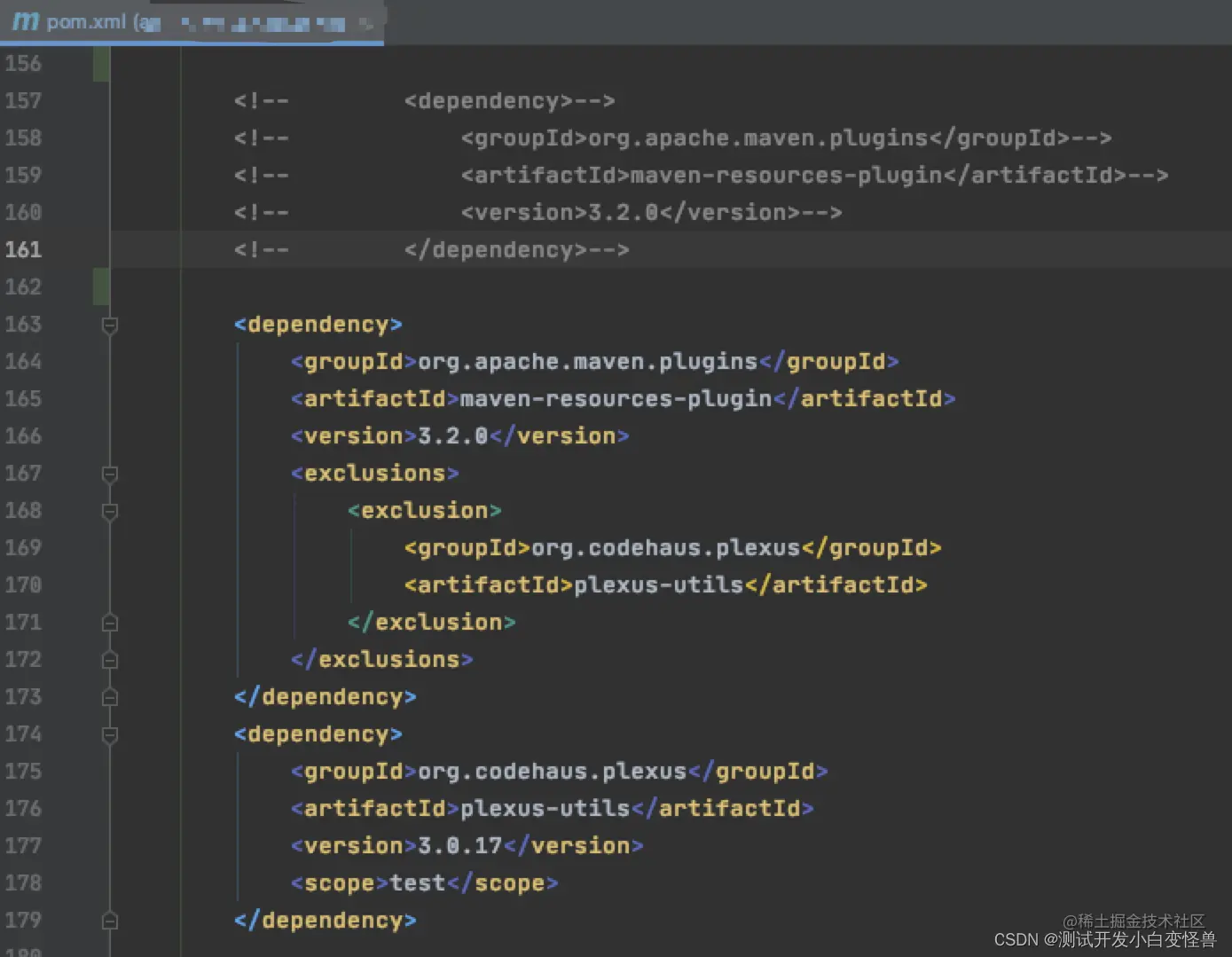Click org.codehaus.plexus on line 175
The height and width of the screenshot is (957, 1232).
(552, 772)
